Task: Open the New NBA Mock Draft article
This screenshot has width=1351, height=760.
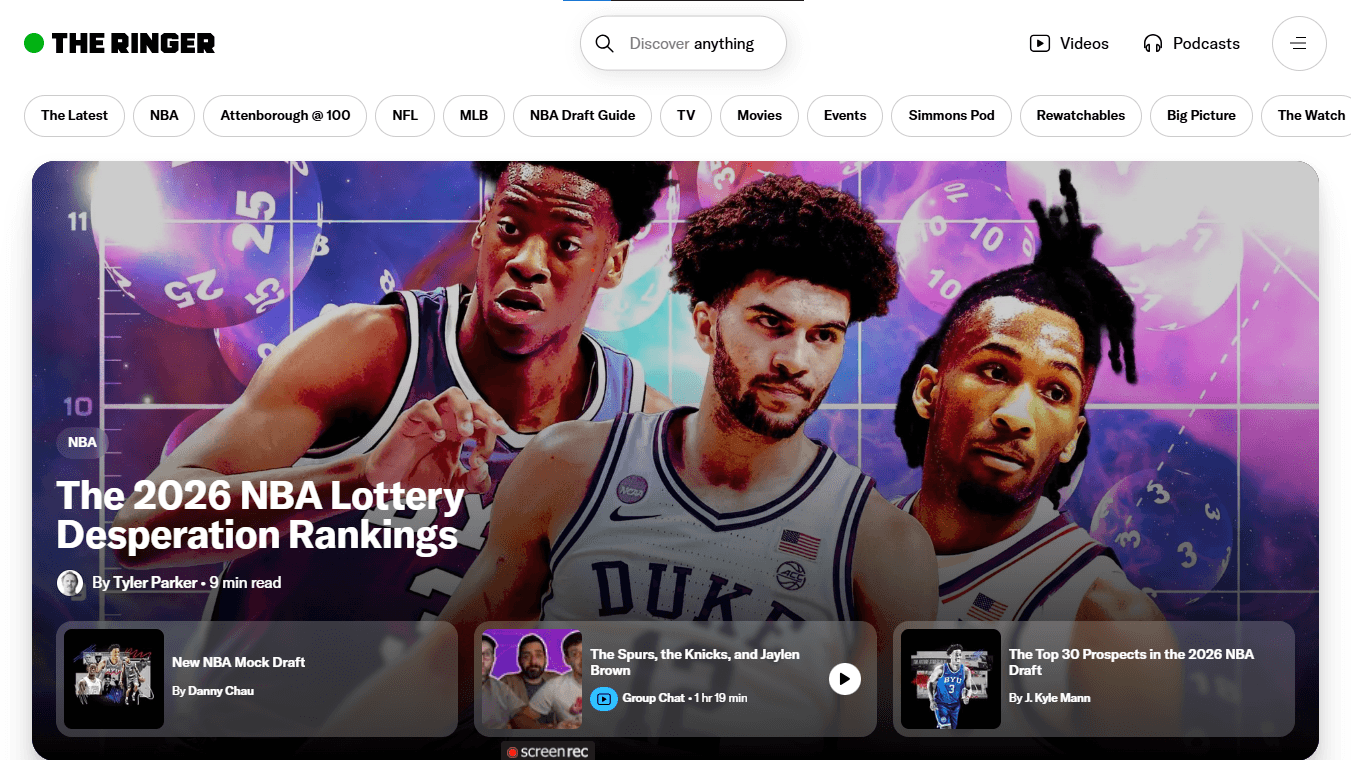Action: (x=238, y=662)
